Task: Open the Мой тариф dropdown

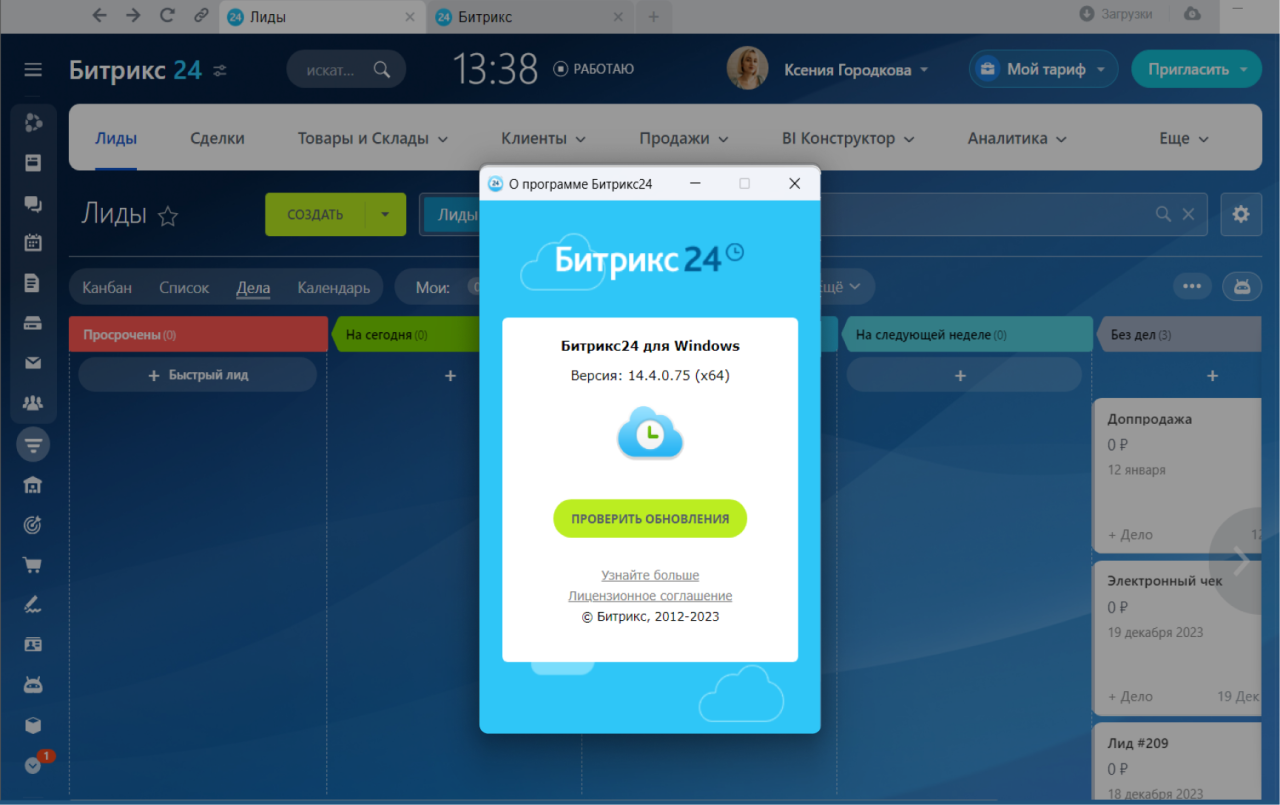Action: click(1044, 69)
